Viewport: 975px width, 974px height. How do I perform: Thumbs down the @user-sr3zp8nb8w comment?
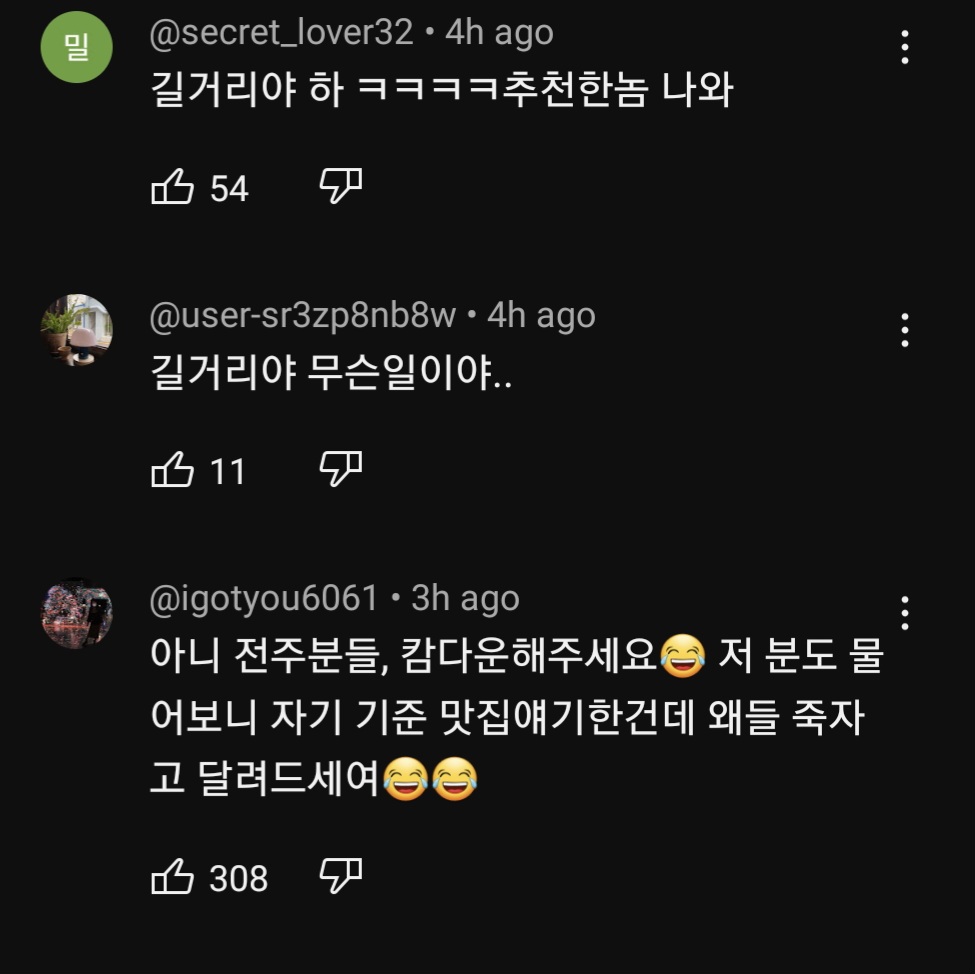341,468
